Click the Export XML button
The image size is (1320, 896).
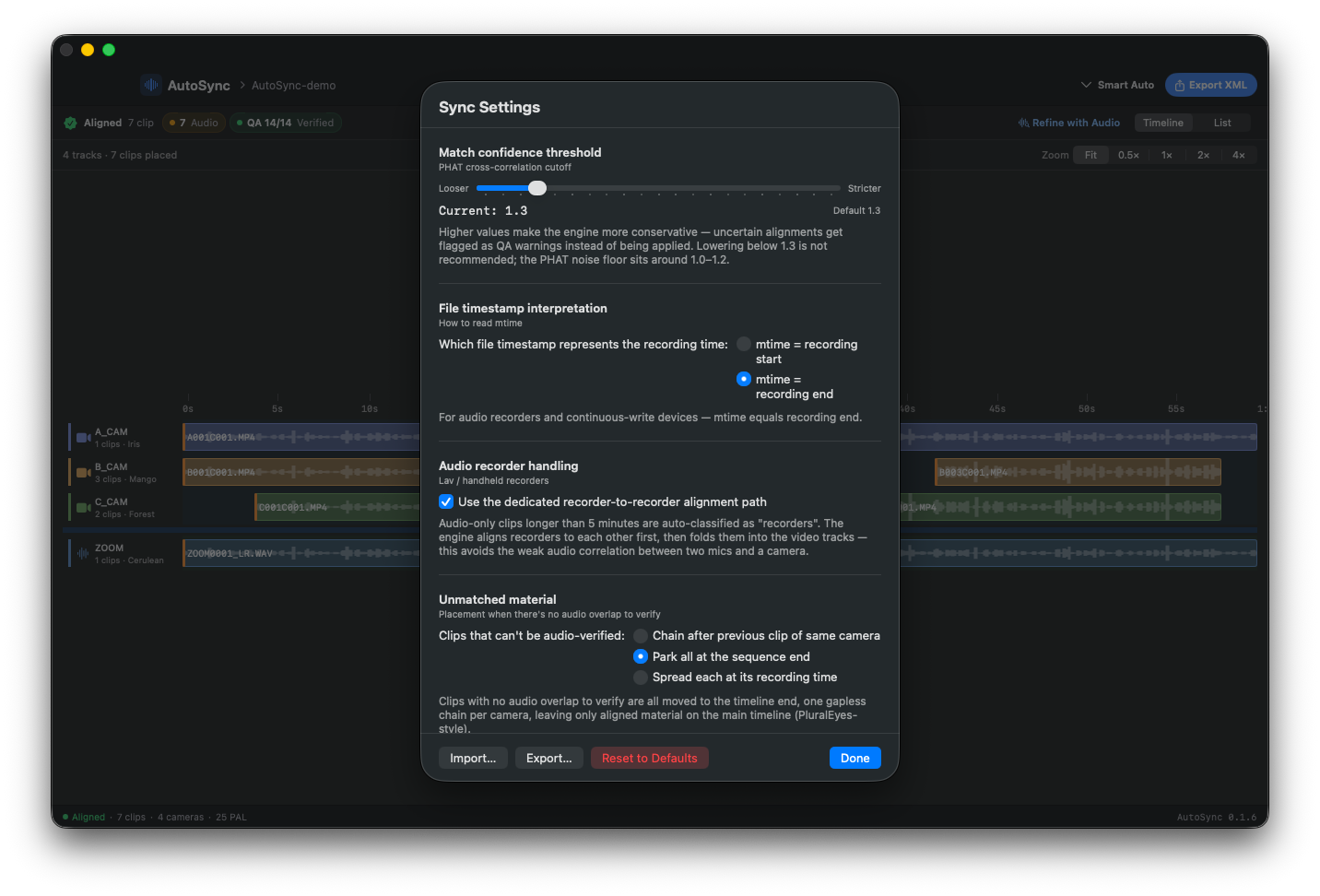pyautogui.click(x=1211, y=85)
